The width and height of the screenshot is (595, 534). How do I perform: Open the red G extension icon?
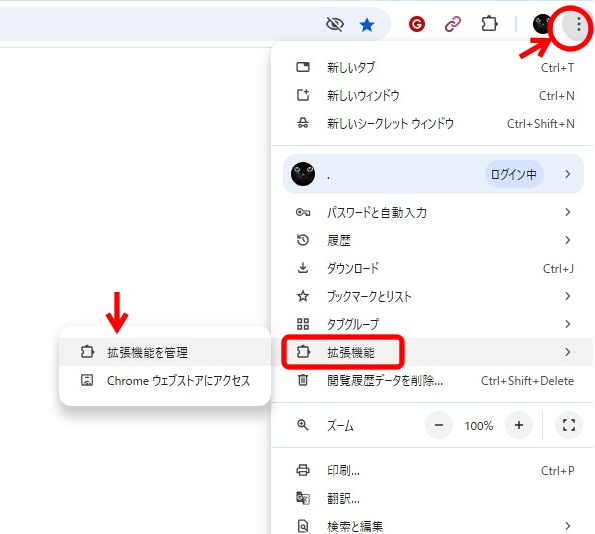tap(417, 25)
